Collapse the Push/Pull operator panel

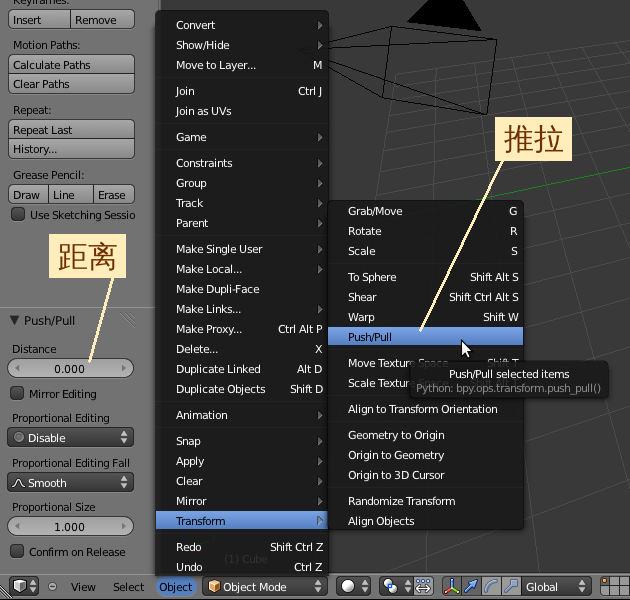(x=15, y=320)
